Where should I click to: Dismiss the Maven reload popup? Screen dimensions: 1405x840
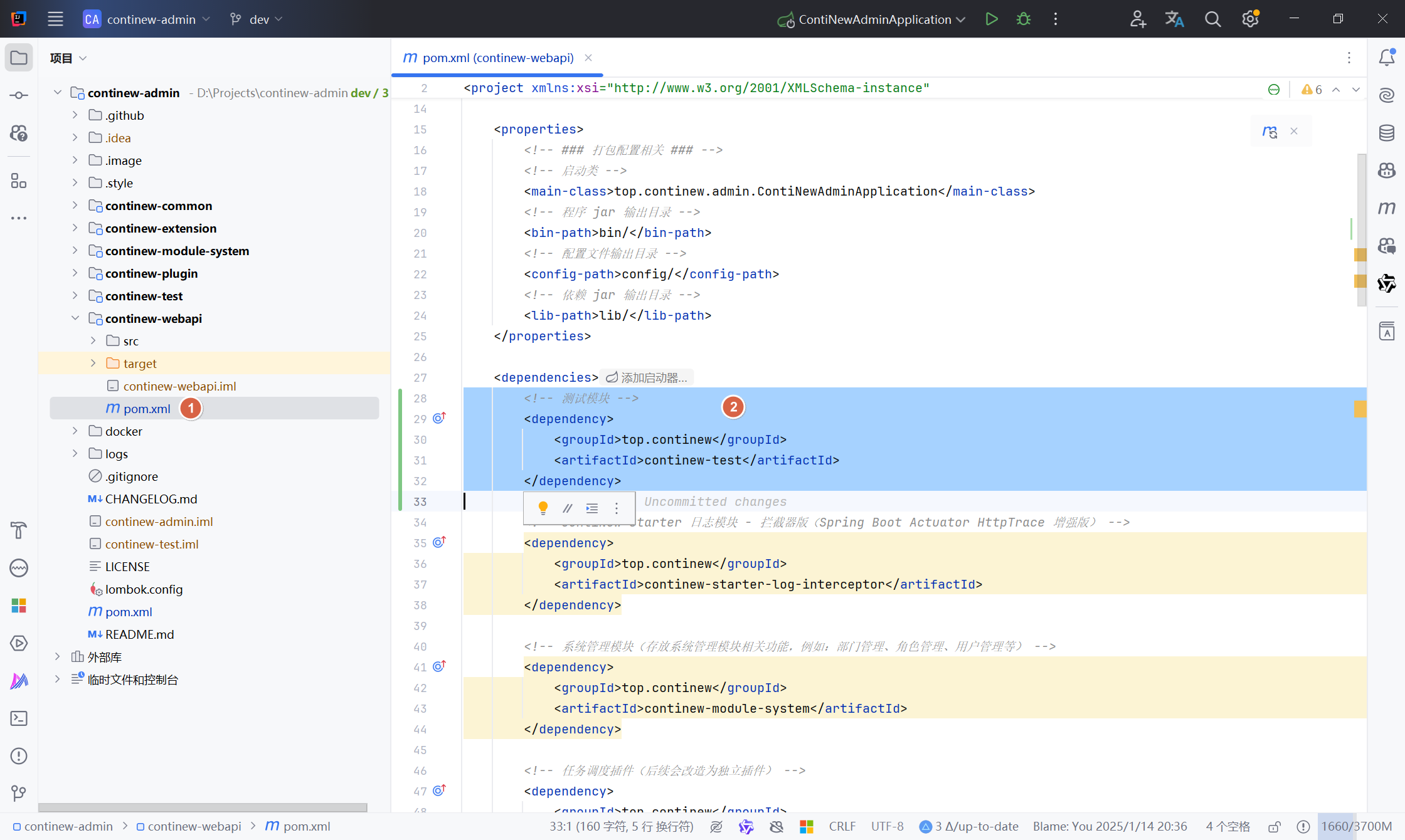point(1294,131)
